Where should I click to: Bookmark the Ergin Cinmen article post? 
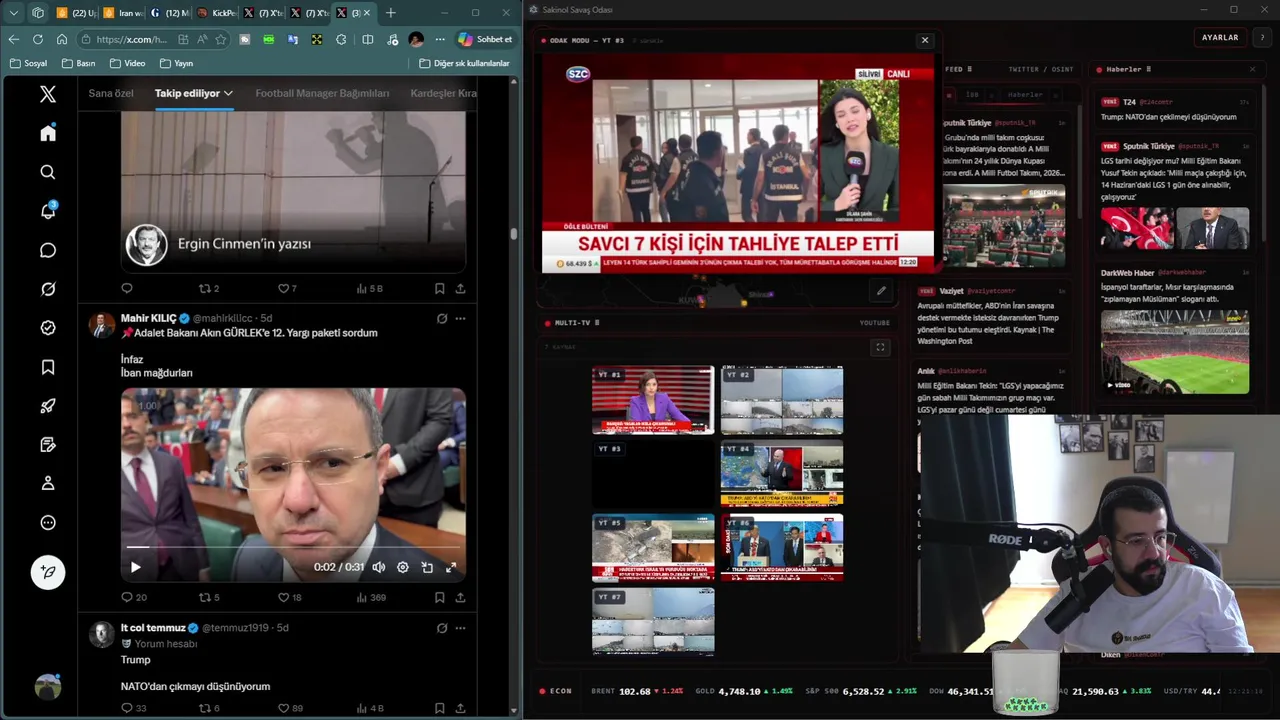pyautogui.click(x=439, y=288)
